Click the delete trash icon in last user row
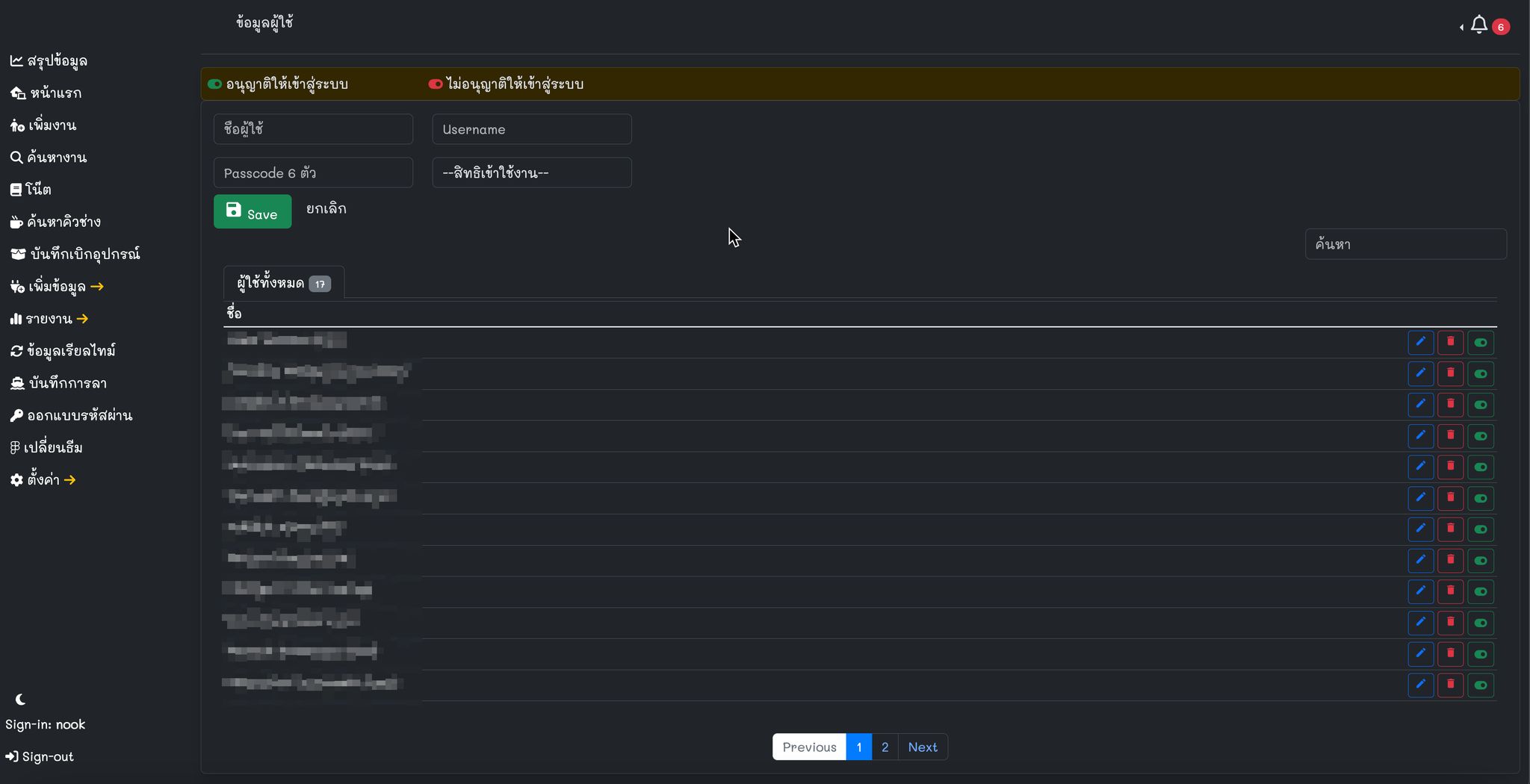1530x784 pixels. tap(1450, 685)
